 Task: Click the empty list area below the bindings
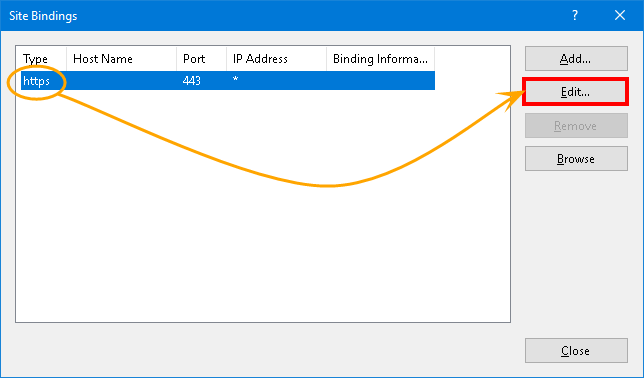pos(263,247)
